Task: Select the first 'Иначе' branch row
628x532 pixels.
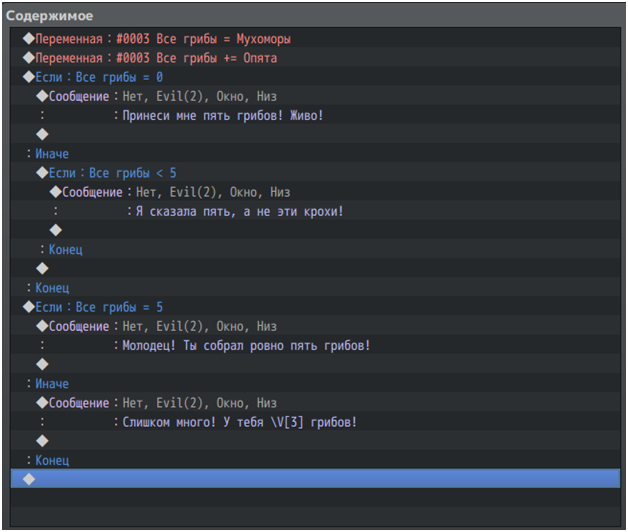Action: 52,154
